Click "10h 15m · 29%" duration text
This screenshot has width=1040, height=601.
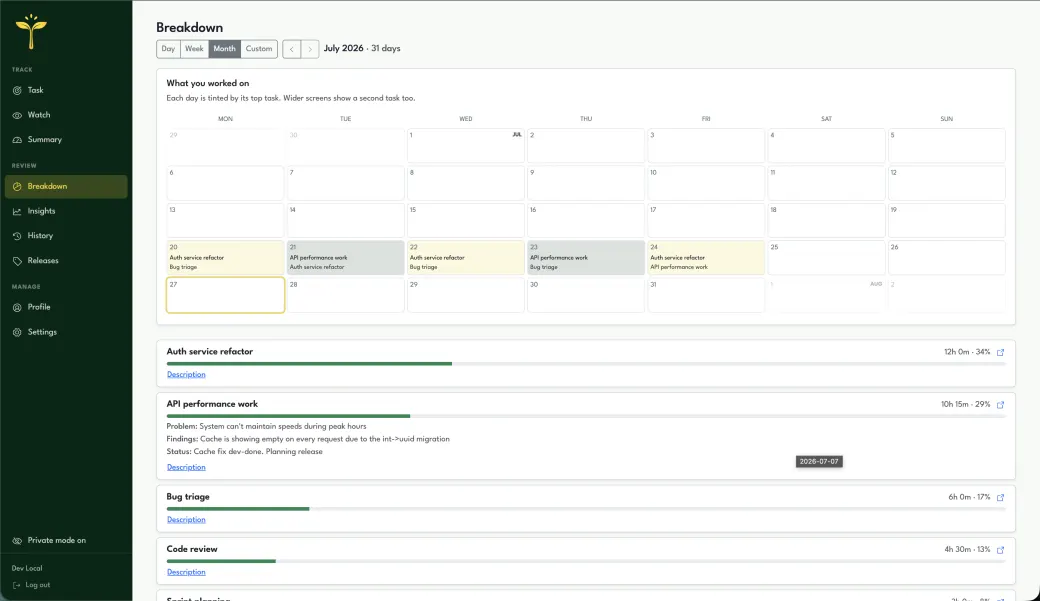966,405
